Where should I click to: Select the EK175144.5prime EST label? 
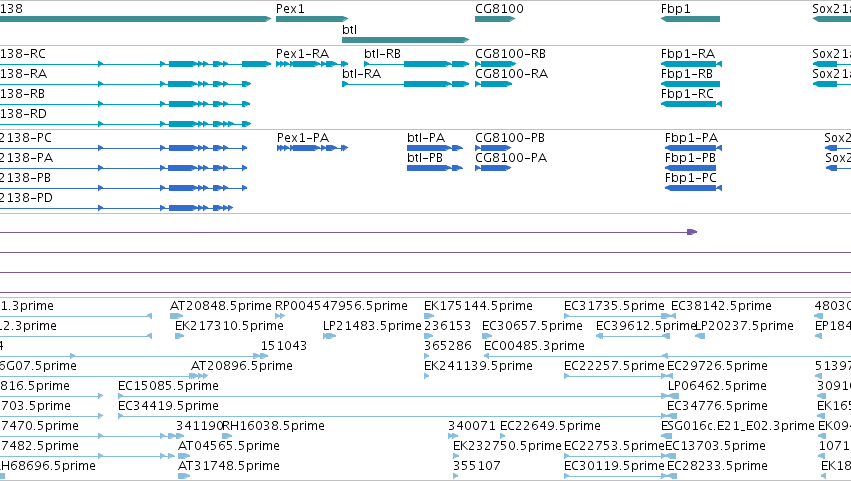478,306
